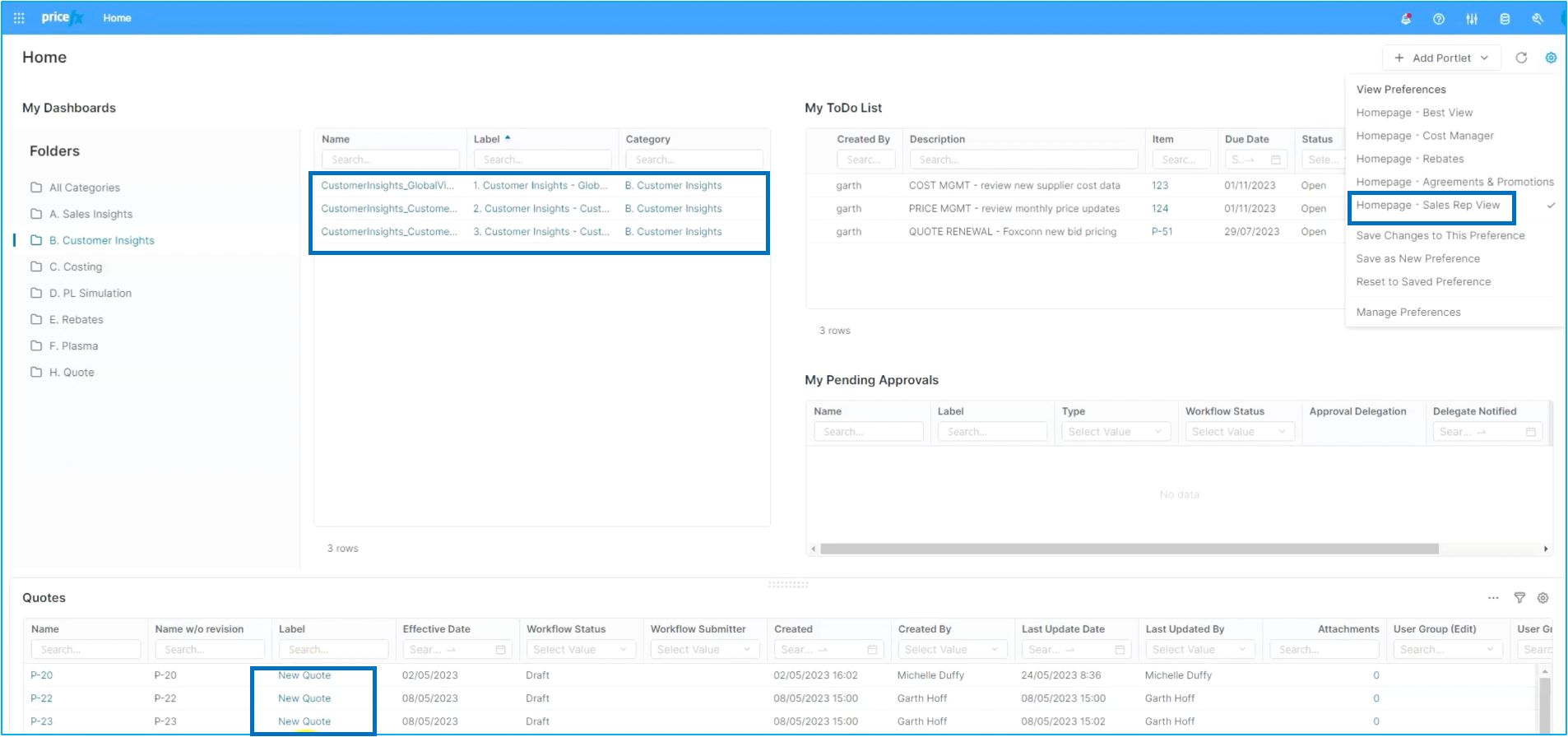Select Homepage - Rebates preference
This screenshot has width=1568, height=737.
[x=1410, y=159]
